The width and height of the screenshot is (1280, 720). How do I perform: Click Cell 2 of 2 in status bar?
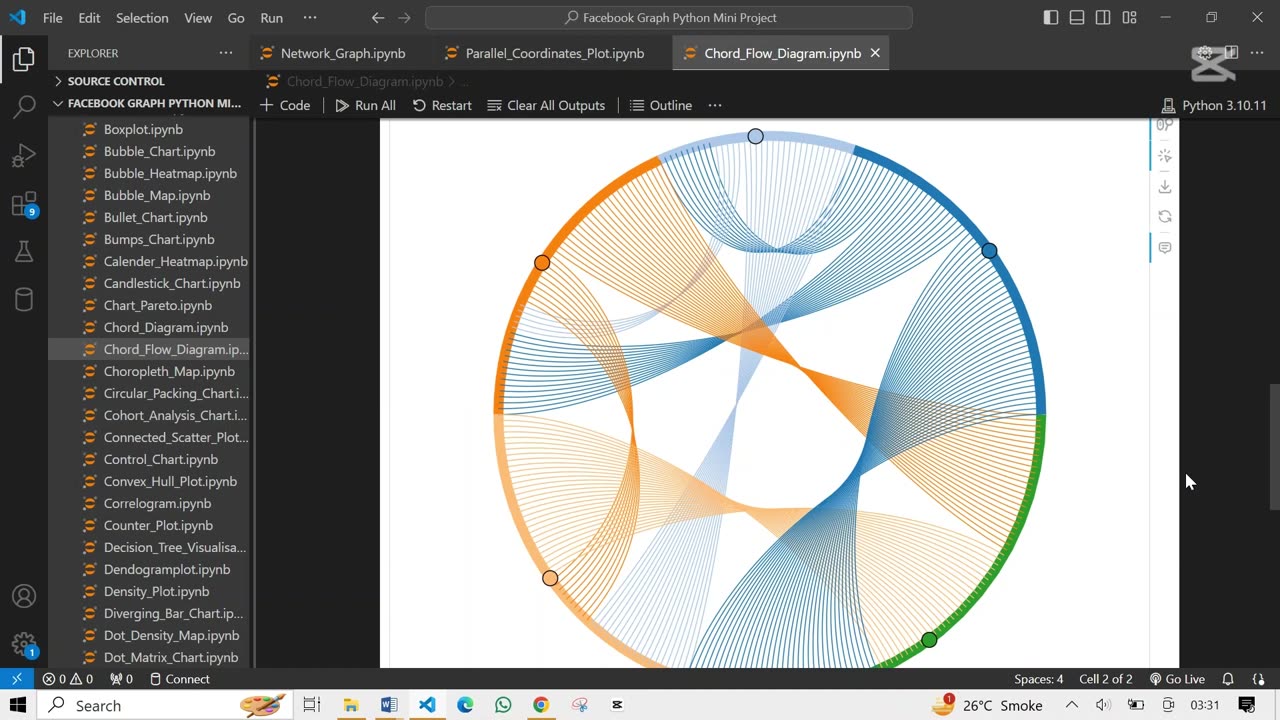click(x=1106, y=679)
